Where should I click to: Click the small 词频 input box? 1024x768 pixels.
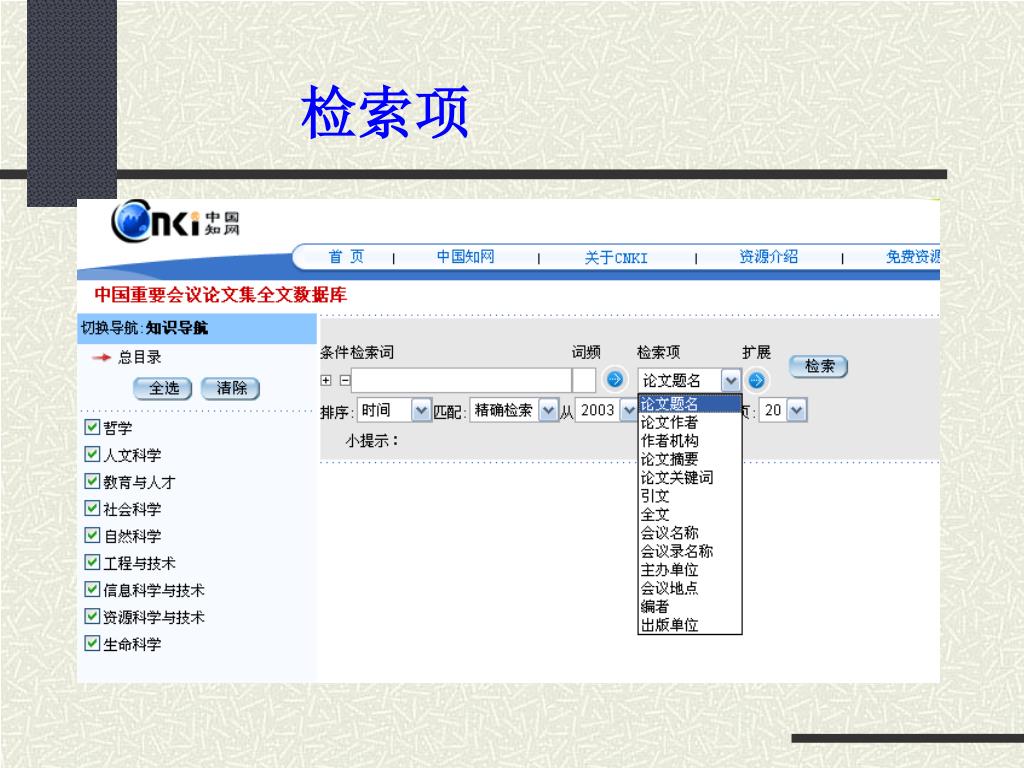(584, 380)
